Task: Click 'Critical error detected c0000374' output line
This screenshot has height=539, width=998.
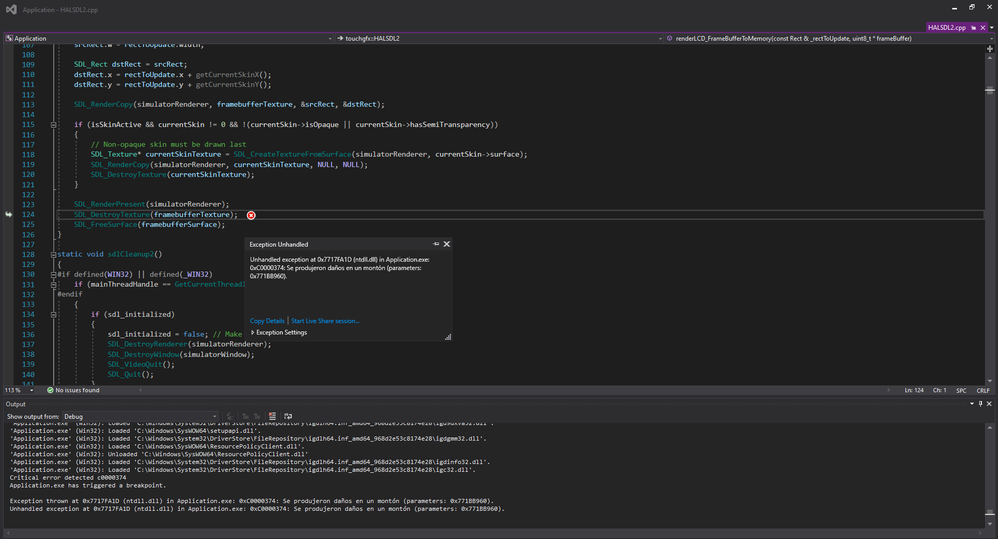Action: tap(67, 477)
